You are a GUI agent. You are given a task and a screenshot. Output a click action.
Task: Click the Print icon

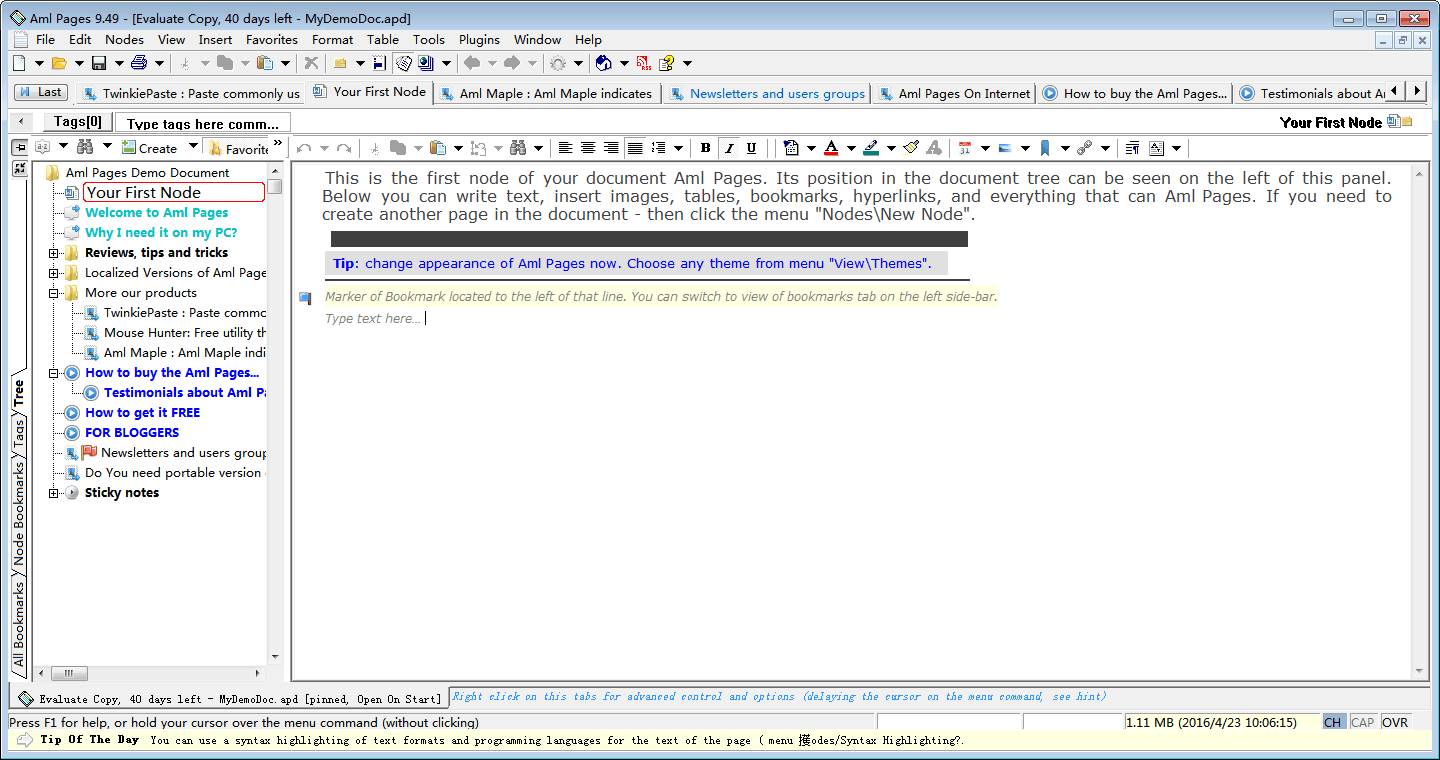pyautogui.click(x=139, y=63)
